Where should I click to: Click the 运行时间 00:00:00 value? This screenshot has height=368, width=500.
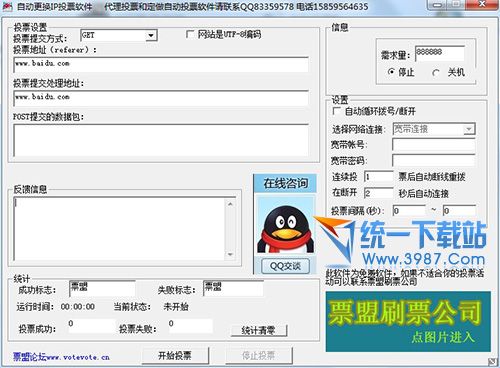click(x=78, y=307)
